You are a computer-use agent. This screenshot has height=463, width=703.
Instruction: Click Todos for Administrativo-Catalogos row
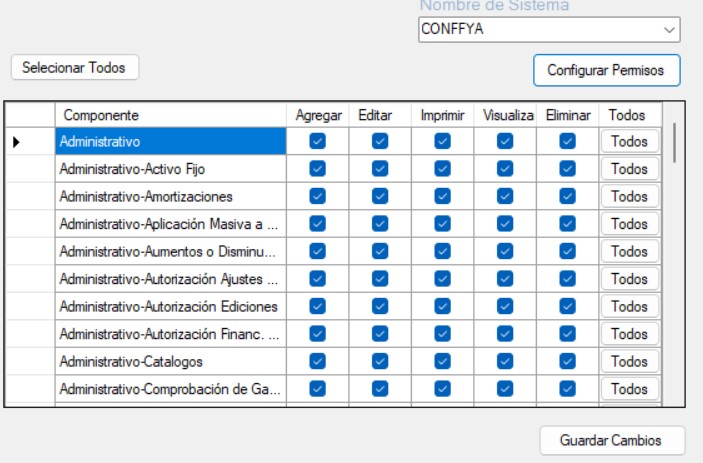pos(630,361)
